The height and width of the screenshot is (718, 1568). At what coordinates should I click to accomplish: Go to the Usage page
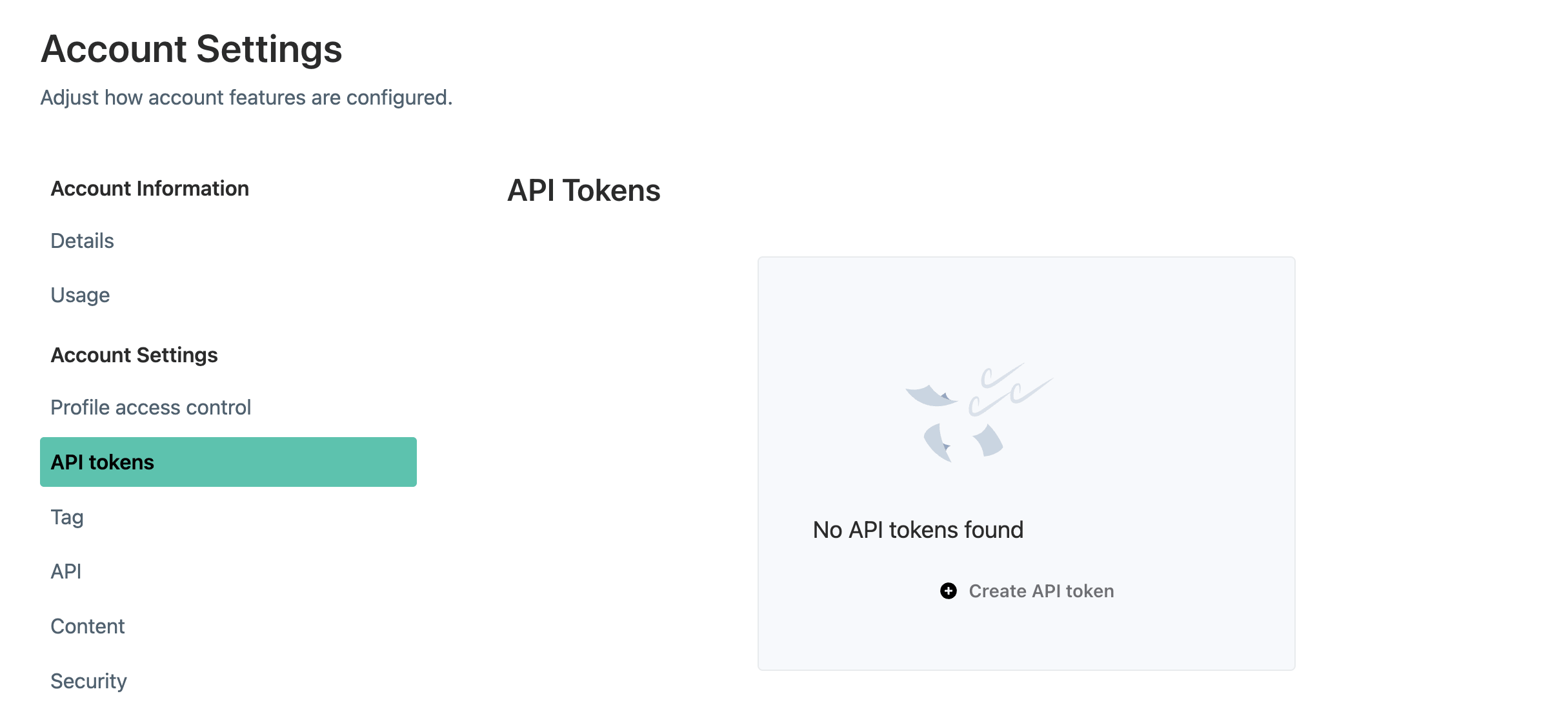click(x=80, y=295)
